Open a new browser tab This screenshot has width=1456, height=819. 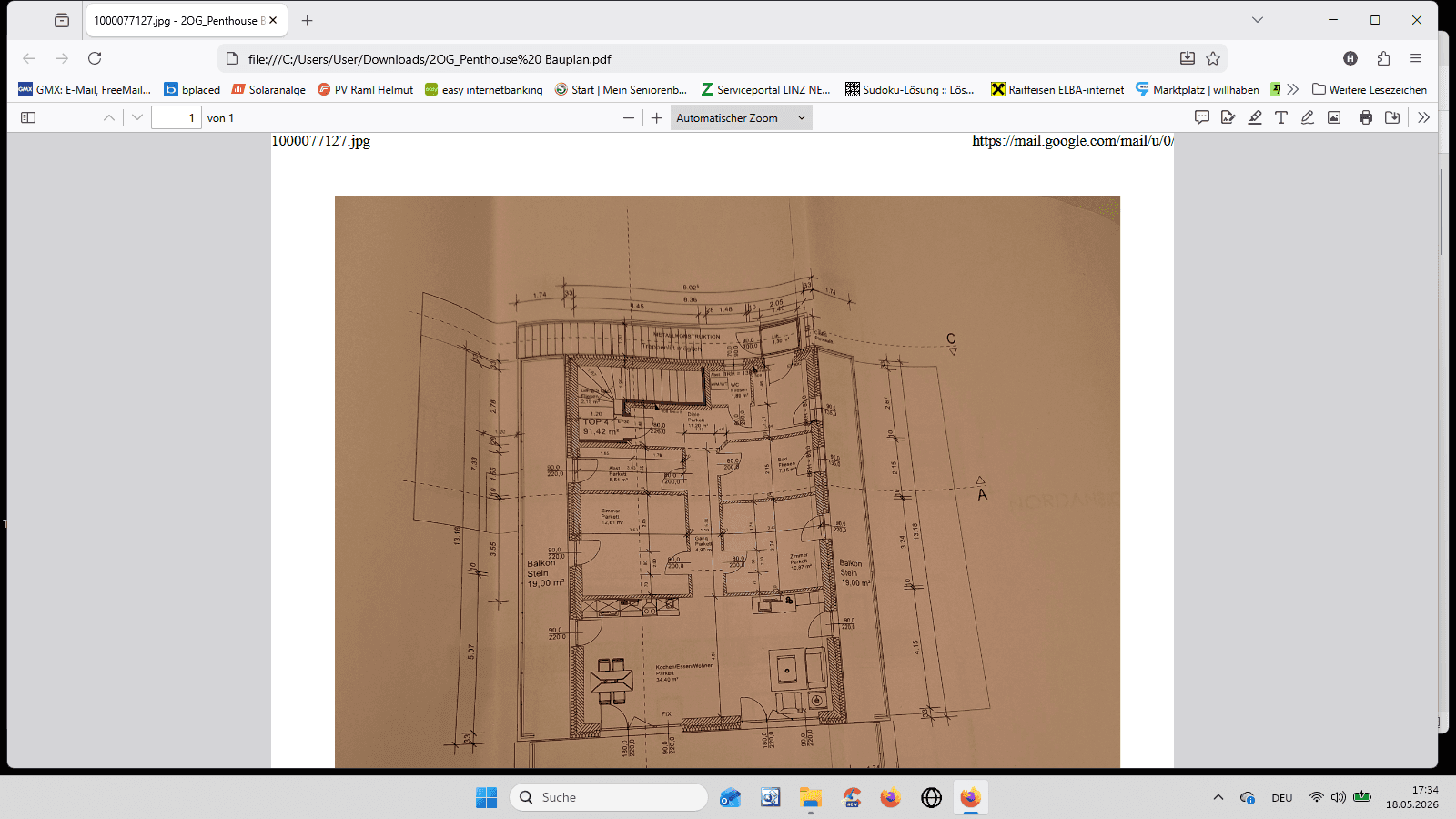(x=308, y=20)
